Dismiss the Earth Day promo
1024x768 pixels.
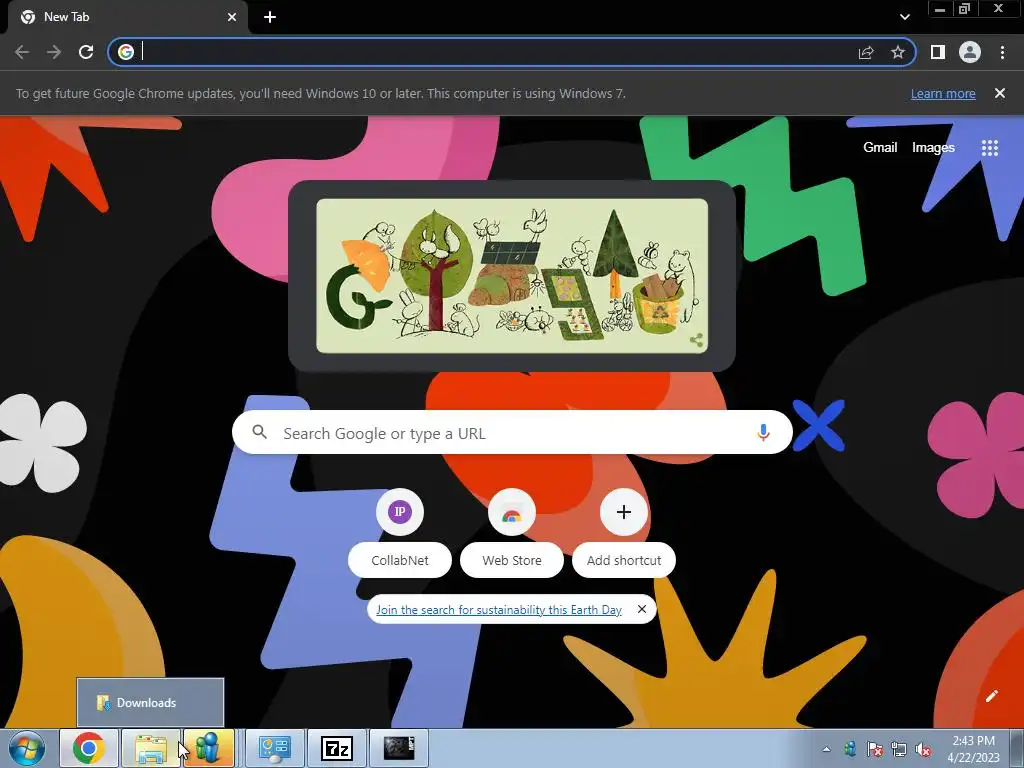(x=642, y=609)
